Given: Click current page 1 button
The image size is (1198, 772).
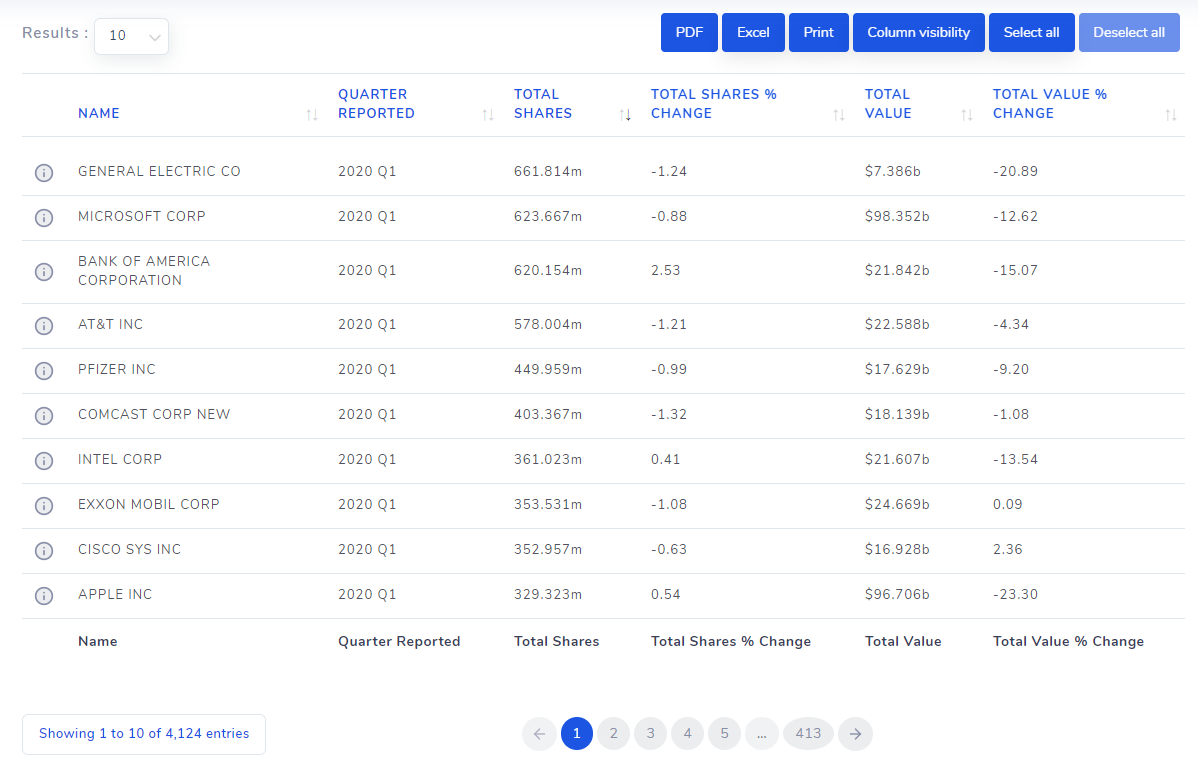Looking at the screenshot, I should point(577,734).
